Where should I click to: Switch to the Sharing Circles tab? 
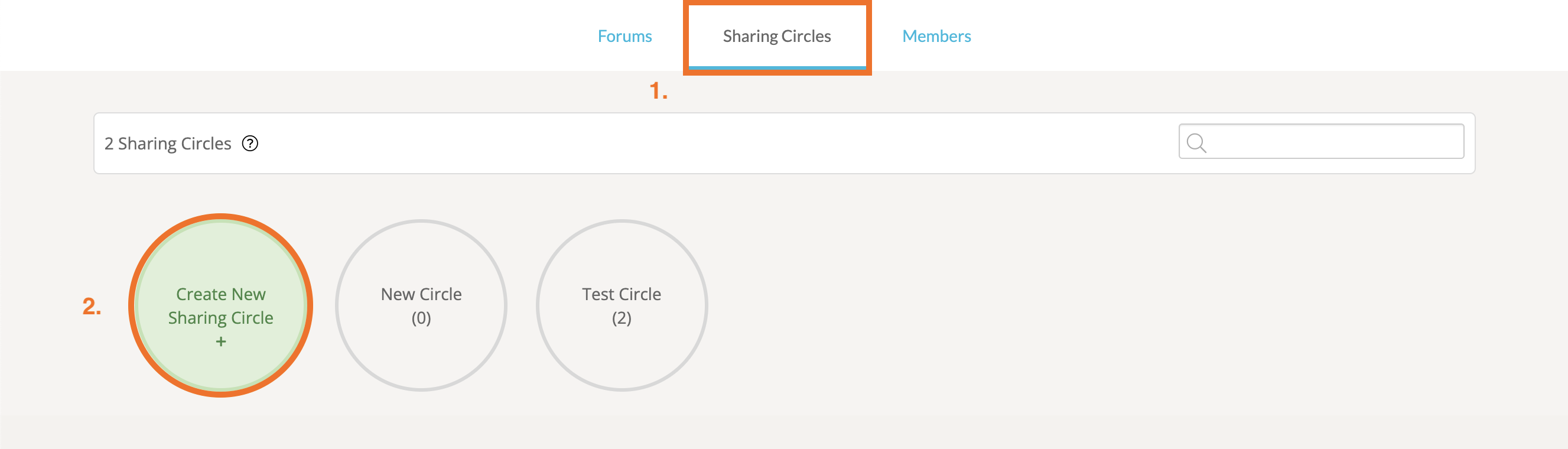776,37
